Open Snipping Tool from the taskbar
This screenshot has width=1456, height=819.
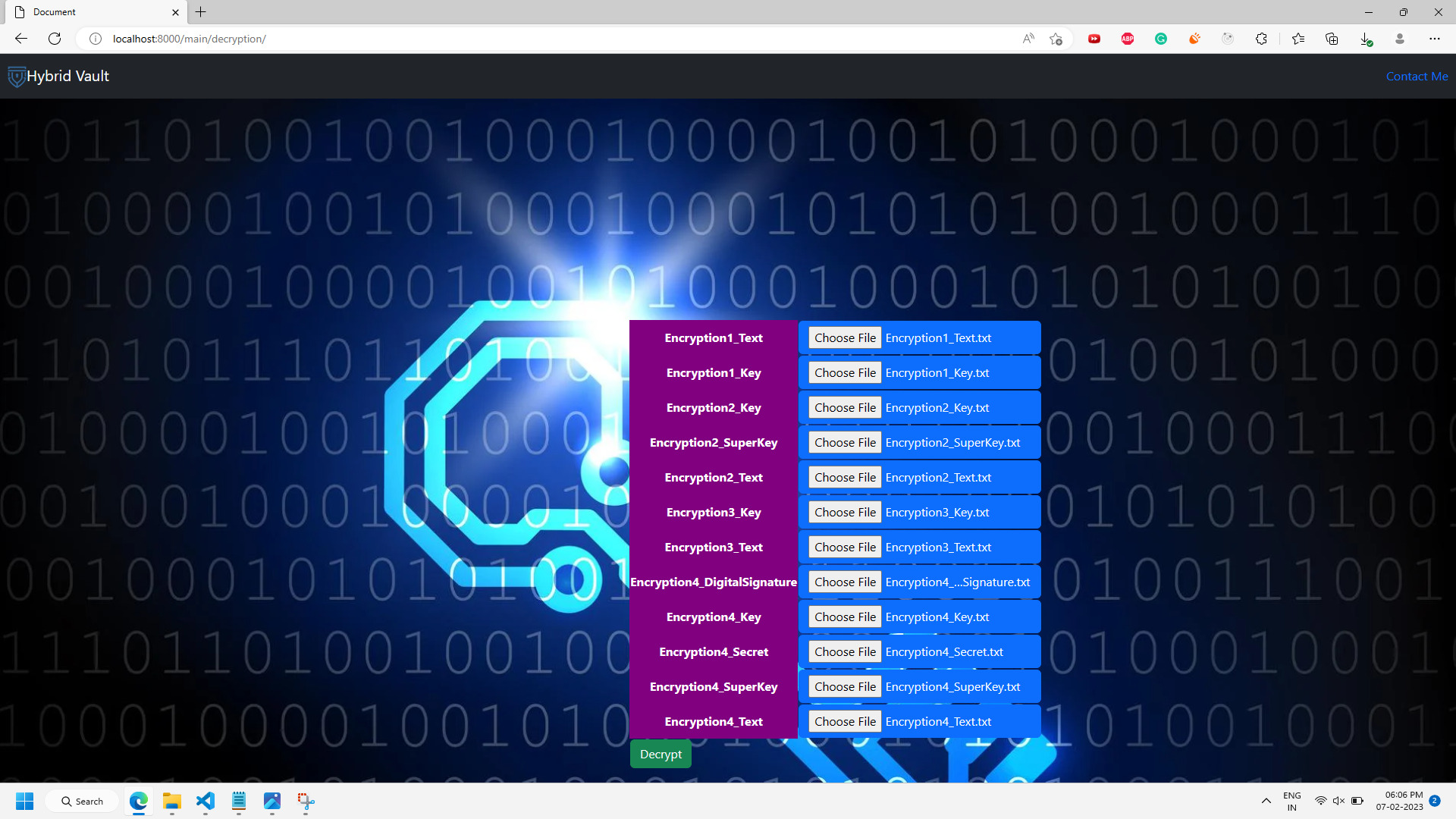tap(306, 802)
